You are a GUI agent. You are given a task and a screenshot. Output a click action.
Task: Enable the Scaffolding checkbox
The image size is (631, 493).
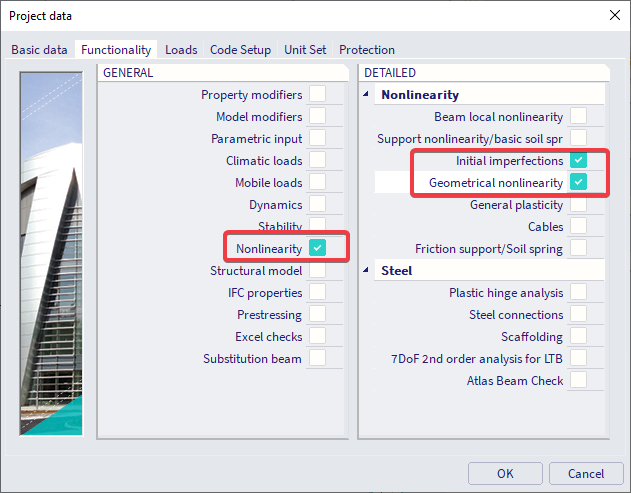[578, 337]
